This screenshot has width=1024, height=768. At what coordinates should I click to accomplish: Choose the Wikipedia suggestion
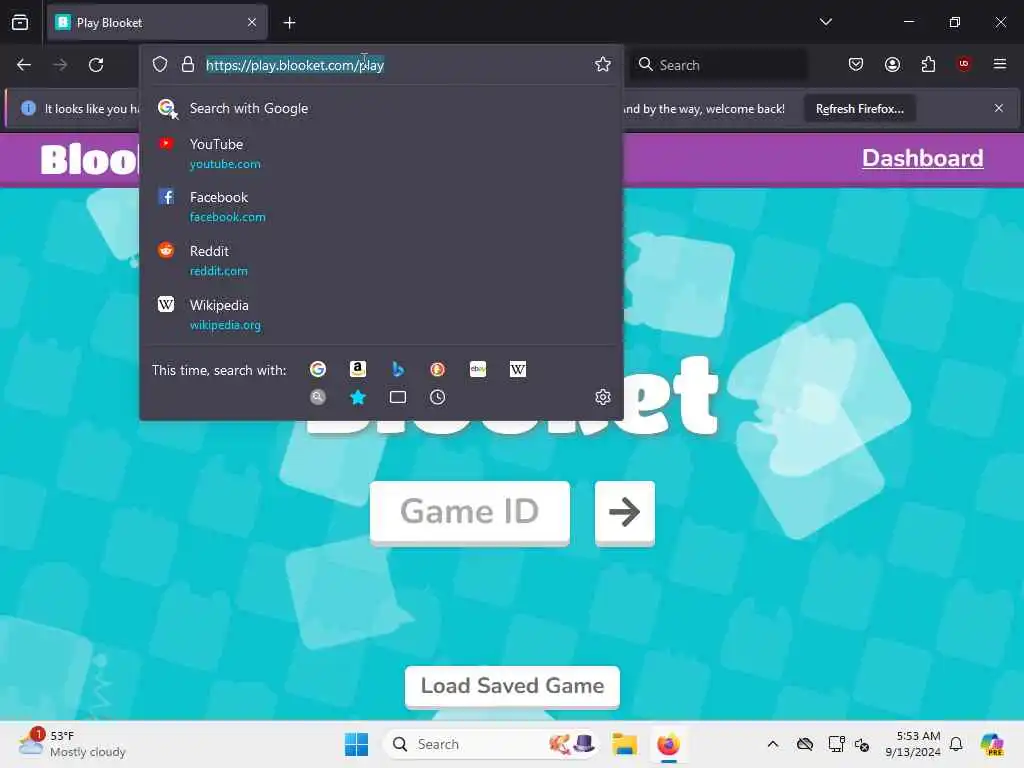pos(382,315)
